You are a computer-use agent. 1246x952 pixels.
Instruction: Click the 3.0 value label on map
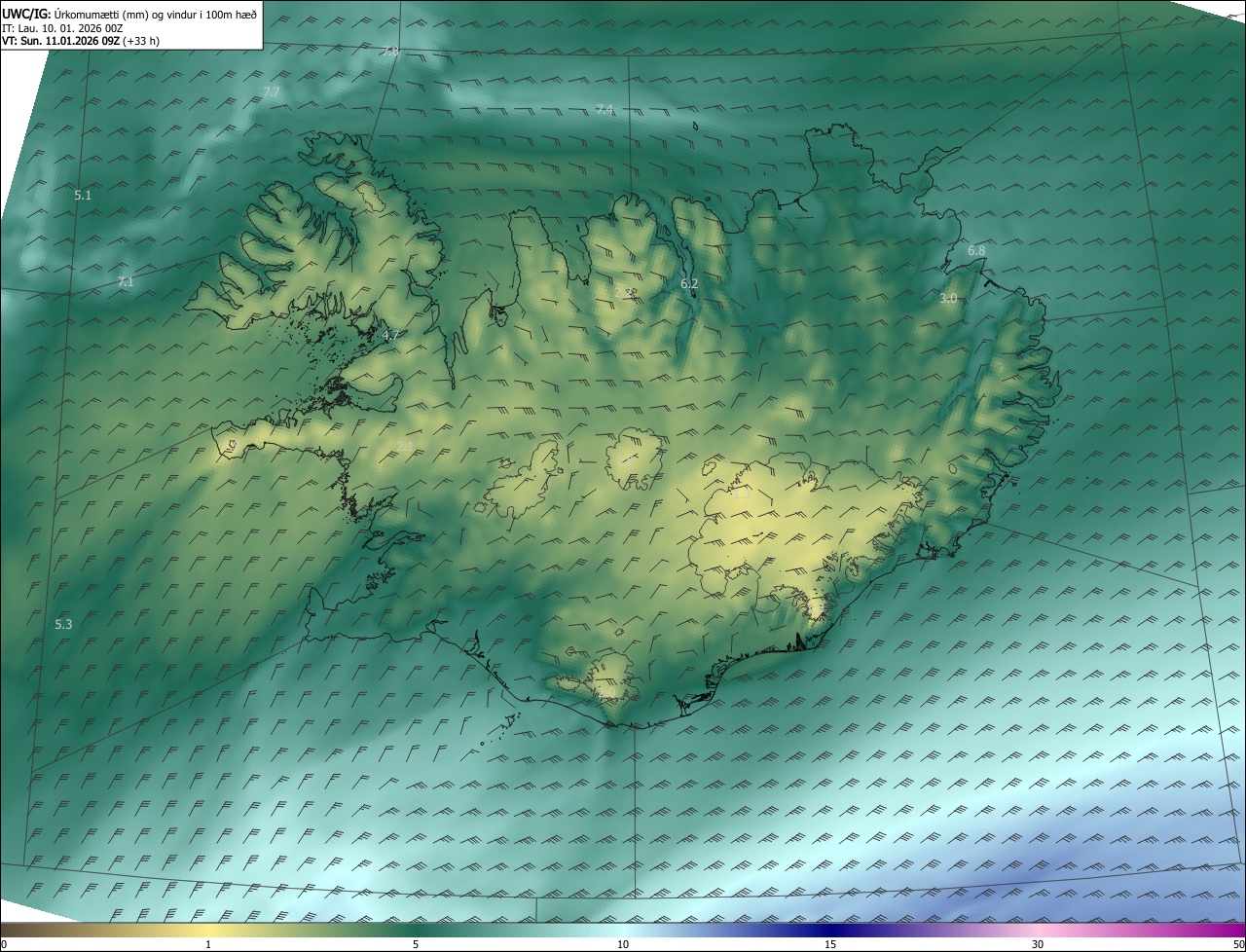coord(948,298)
